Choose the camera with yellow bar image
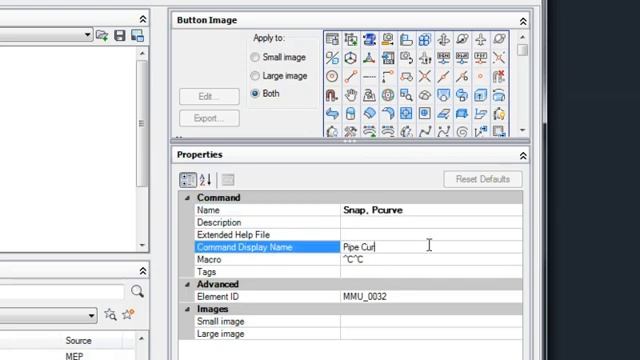 [x=388, y=40]
